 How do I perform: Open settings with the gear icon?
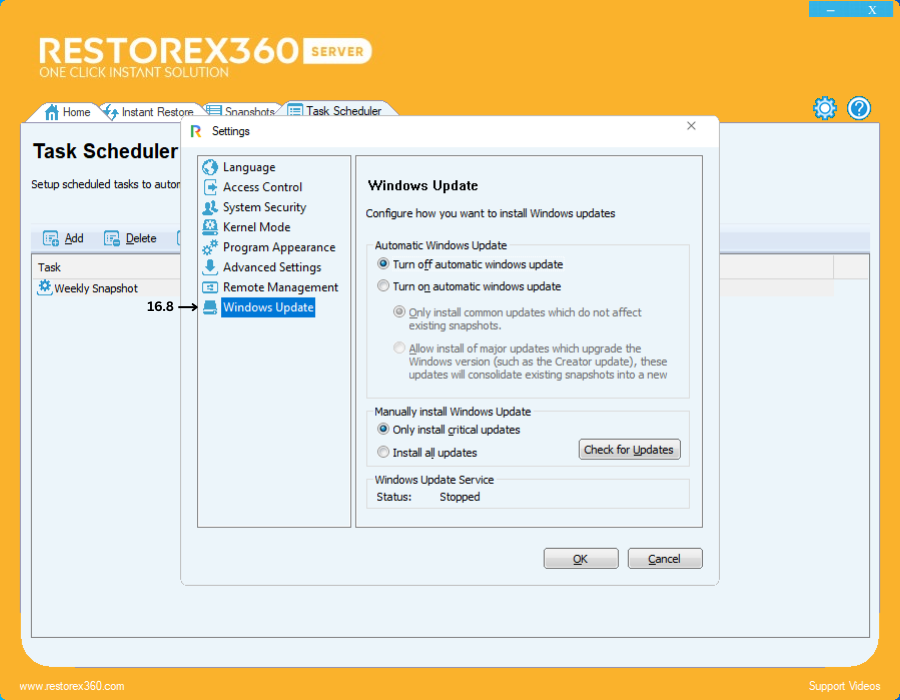[x=825, y=108]
